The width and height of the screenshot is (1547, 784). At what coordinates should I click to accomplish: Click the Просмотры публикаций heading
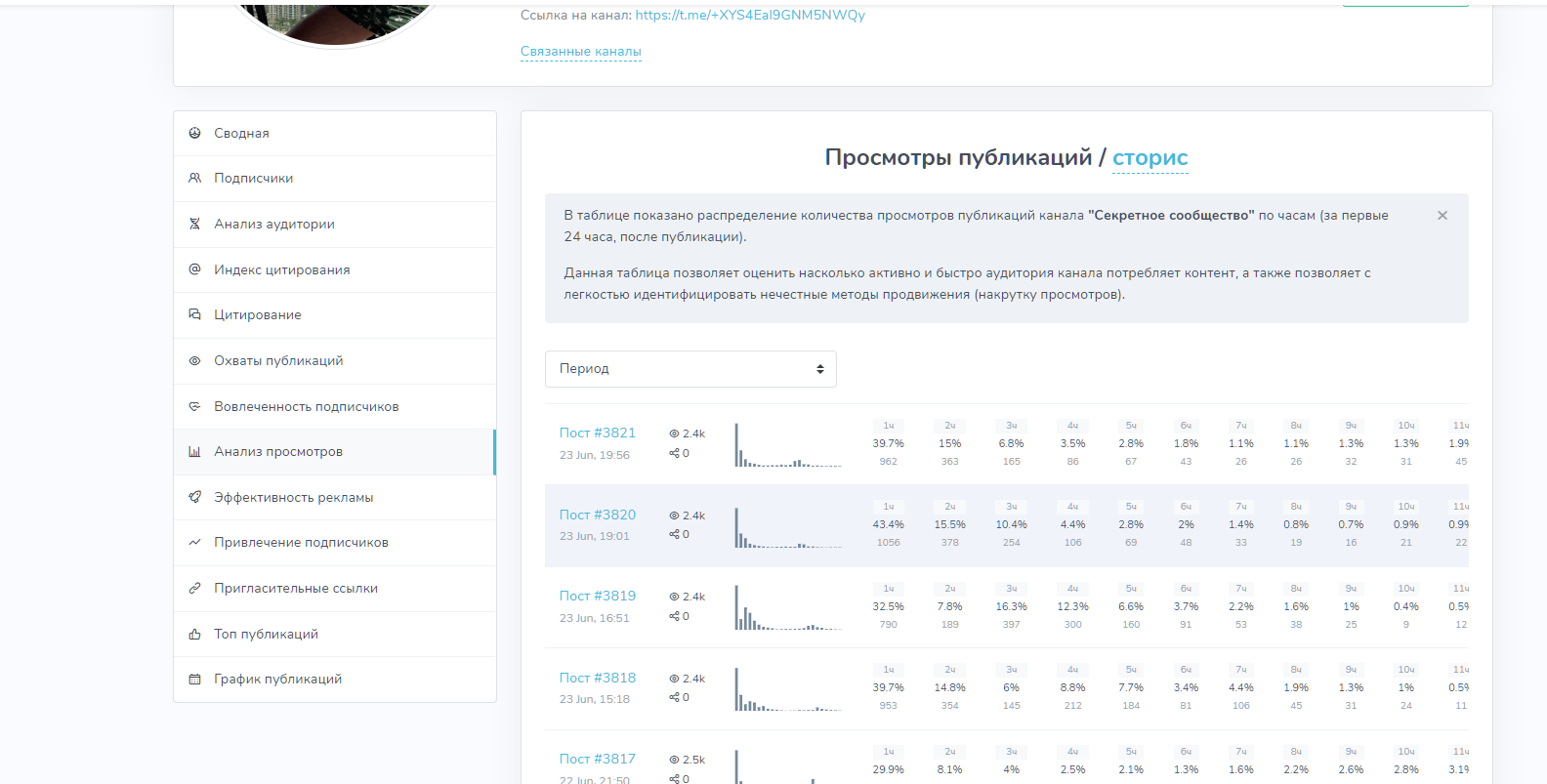[x=958, y=157]
